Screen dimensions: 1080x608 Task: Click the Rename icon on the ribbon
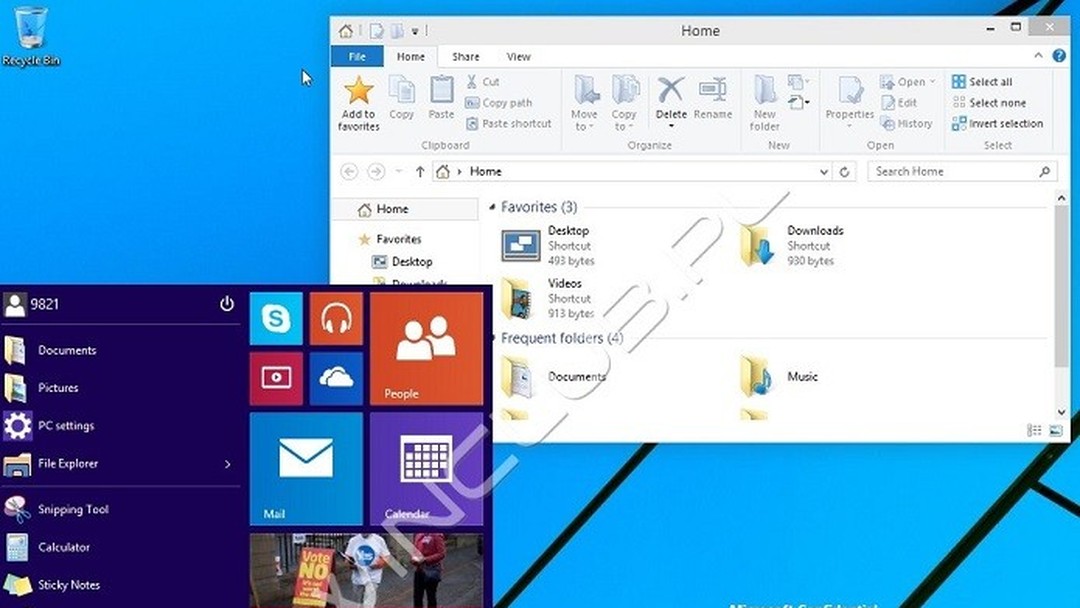(x=713, y=100)
